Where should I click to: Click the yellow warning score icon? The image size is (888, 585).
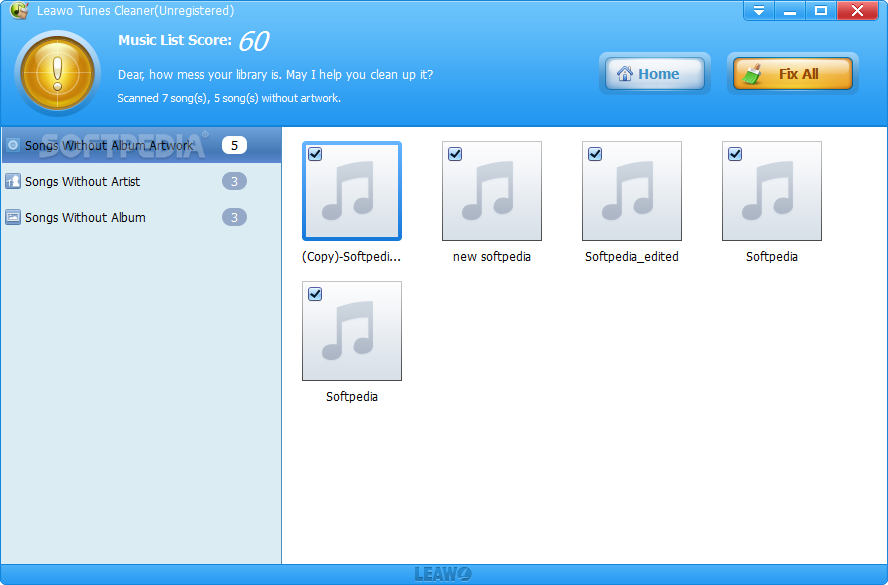[57, 73]
